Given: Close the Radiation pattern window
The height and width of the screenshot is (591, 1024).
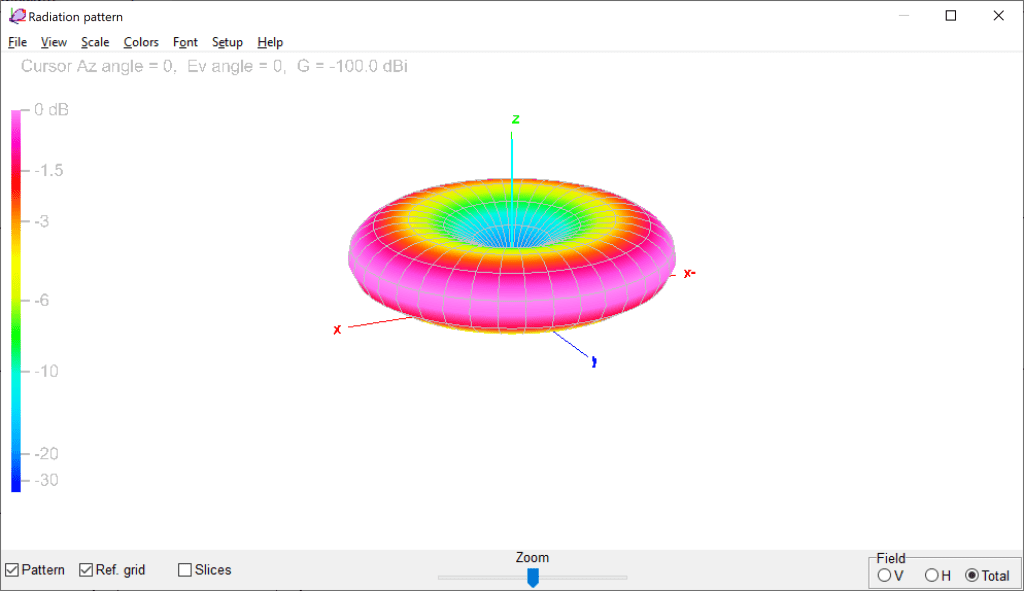Looking at the screenshot, I should [998, 16].
